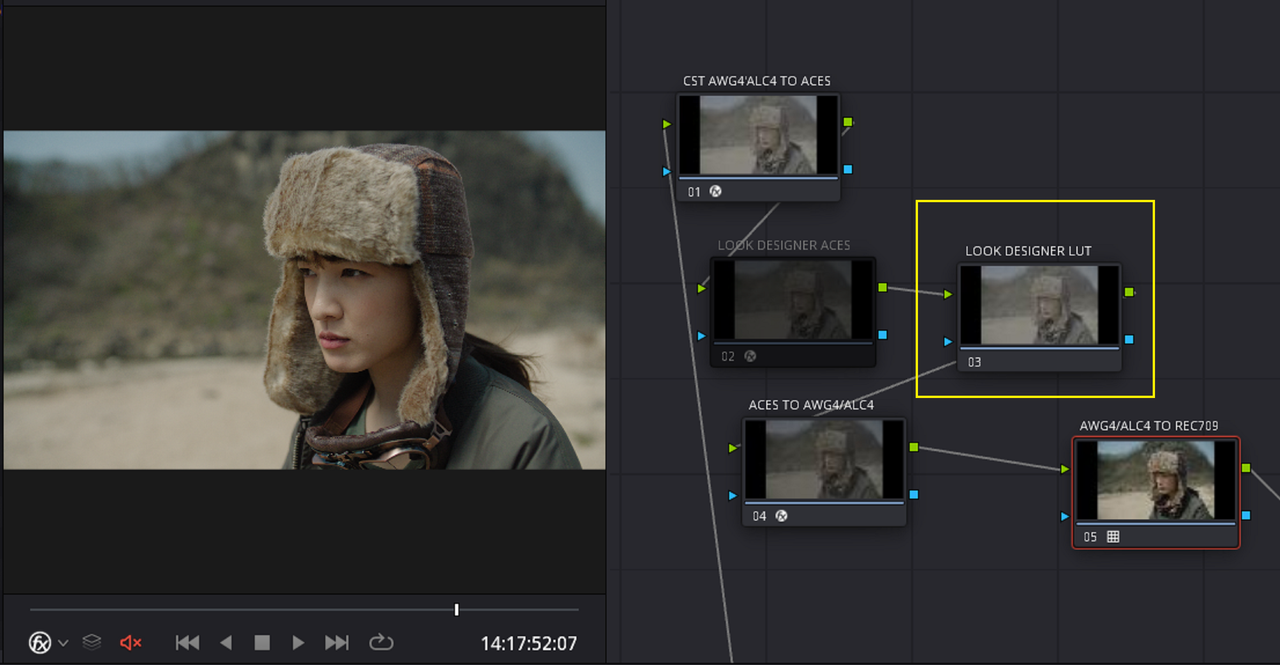The width and height of the screenshot is (1280, 665).
Task: Click the blue key output of node 03
Action: 1129,340
